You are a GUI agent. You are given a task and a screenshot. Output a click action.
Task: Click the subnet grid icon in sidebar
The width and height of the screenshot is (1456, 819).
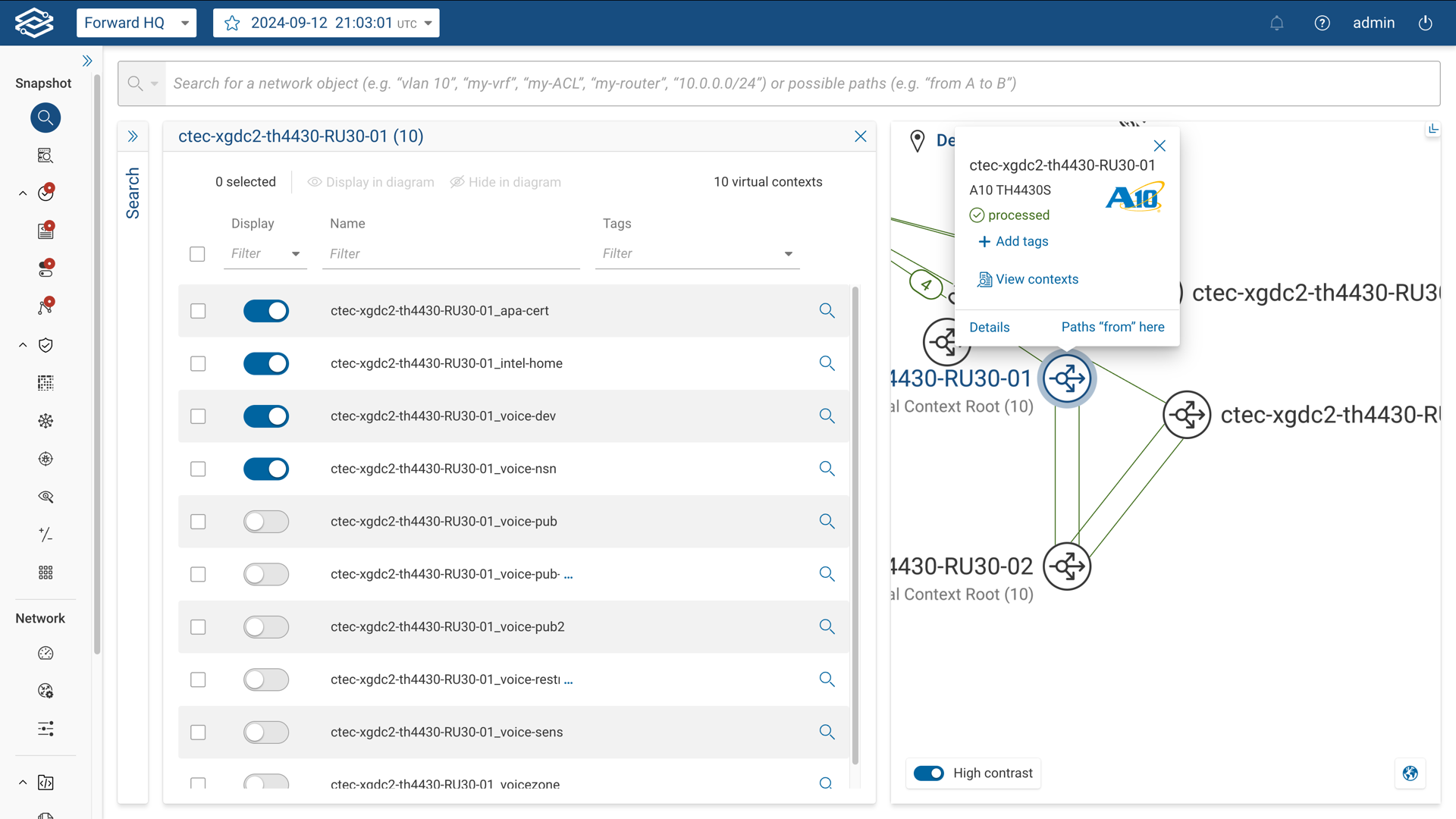(x=45, y=383)
